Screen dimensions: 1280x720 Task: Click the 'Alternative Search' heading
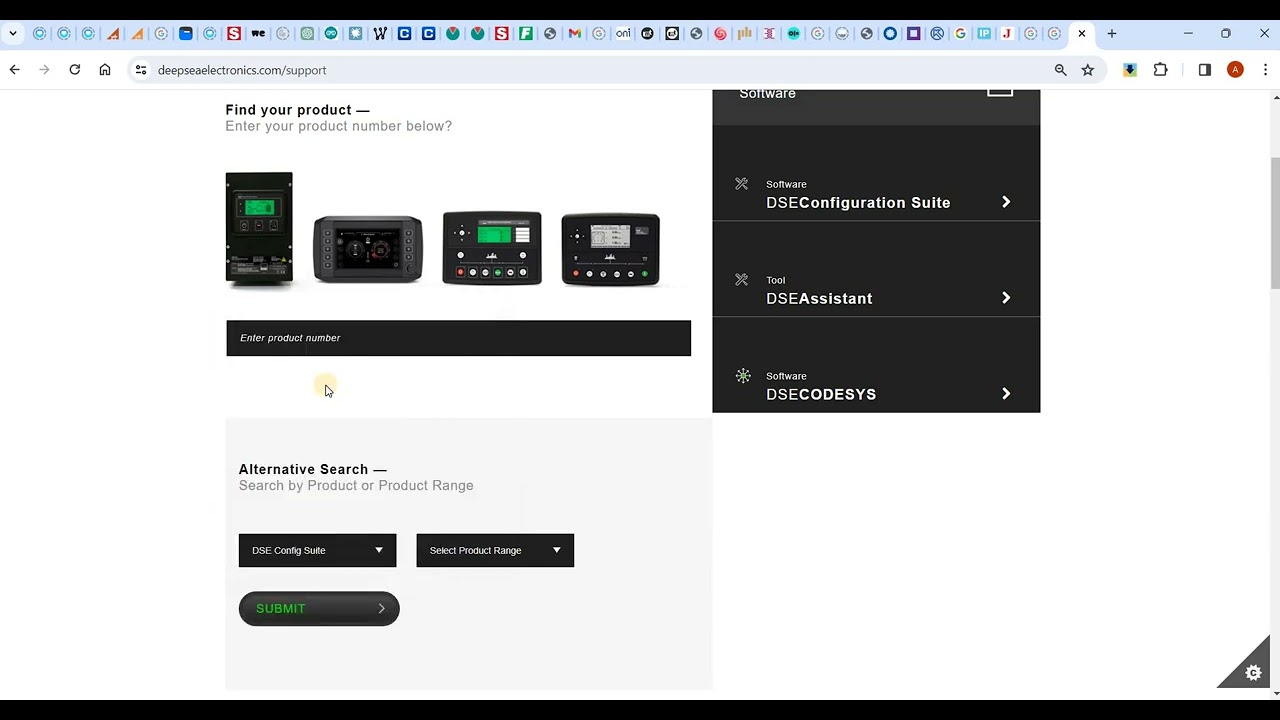coord(312,469)
